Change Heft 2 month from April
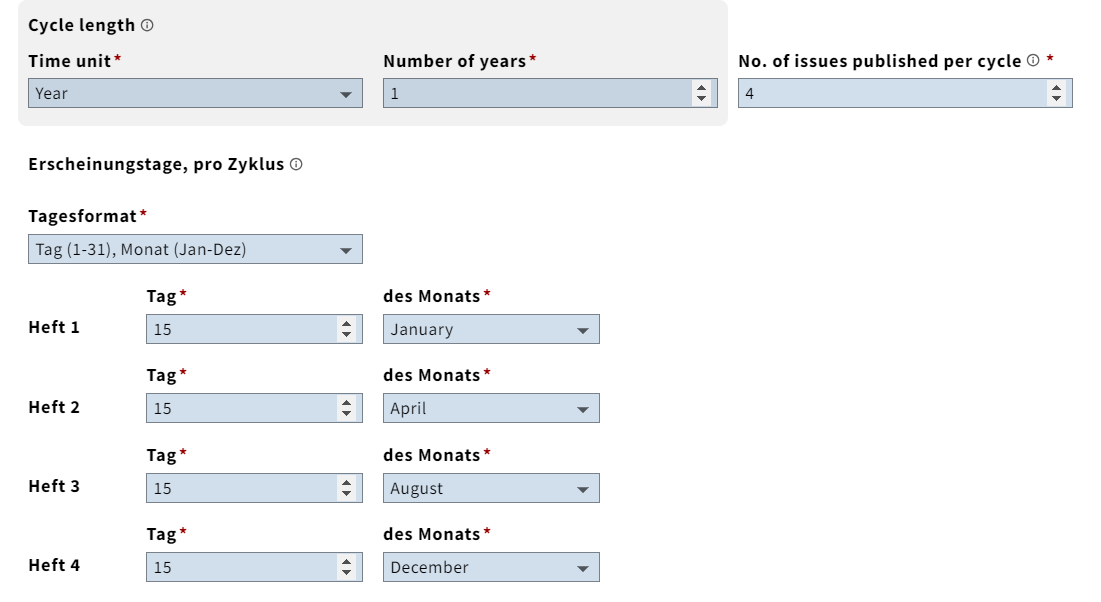This screenshot has height=602, width=1101. [491, 408]
